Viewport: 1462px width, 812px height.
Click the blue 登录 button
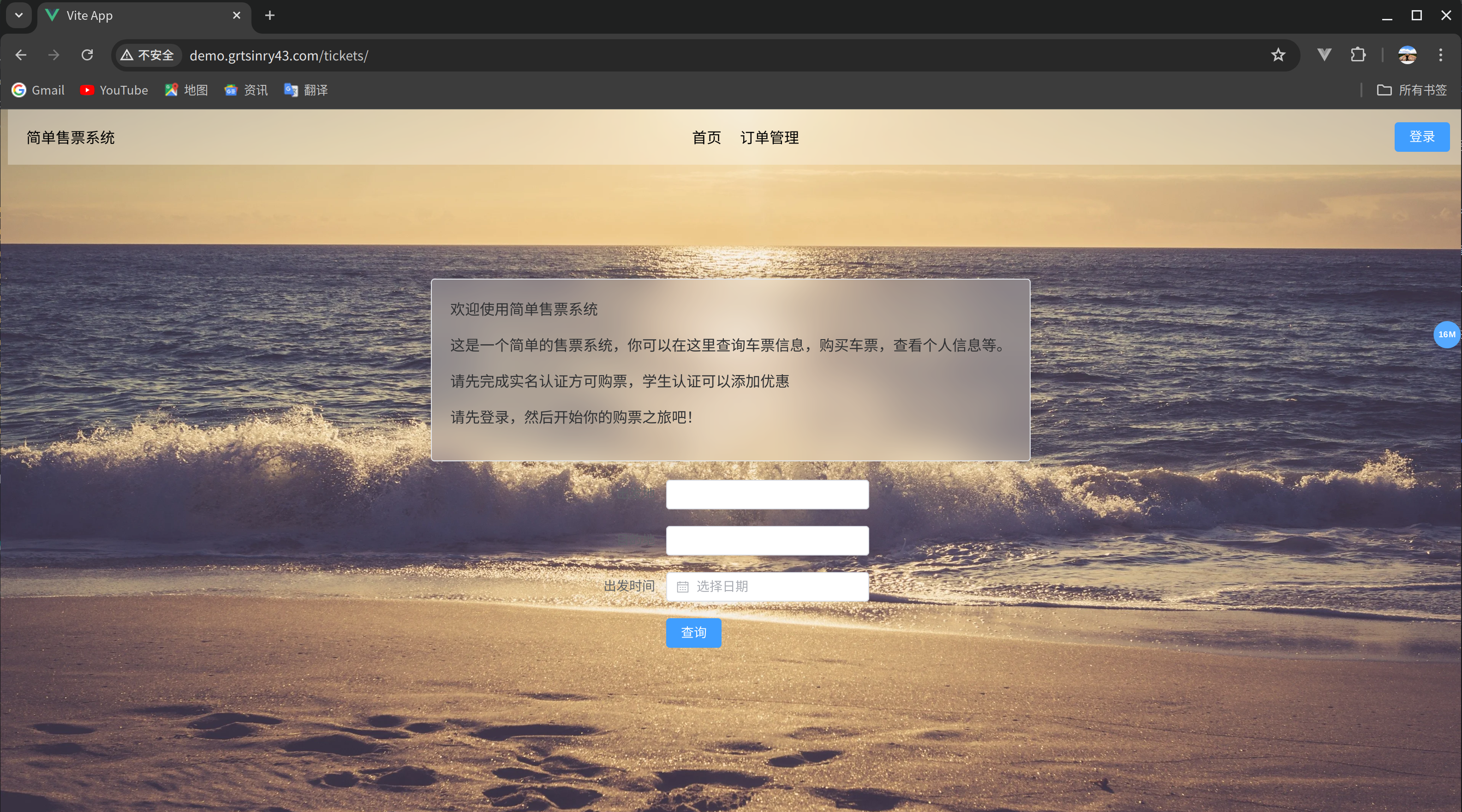[1421, 137]
